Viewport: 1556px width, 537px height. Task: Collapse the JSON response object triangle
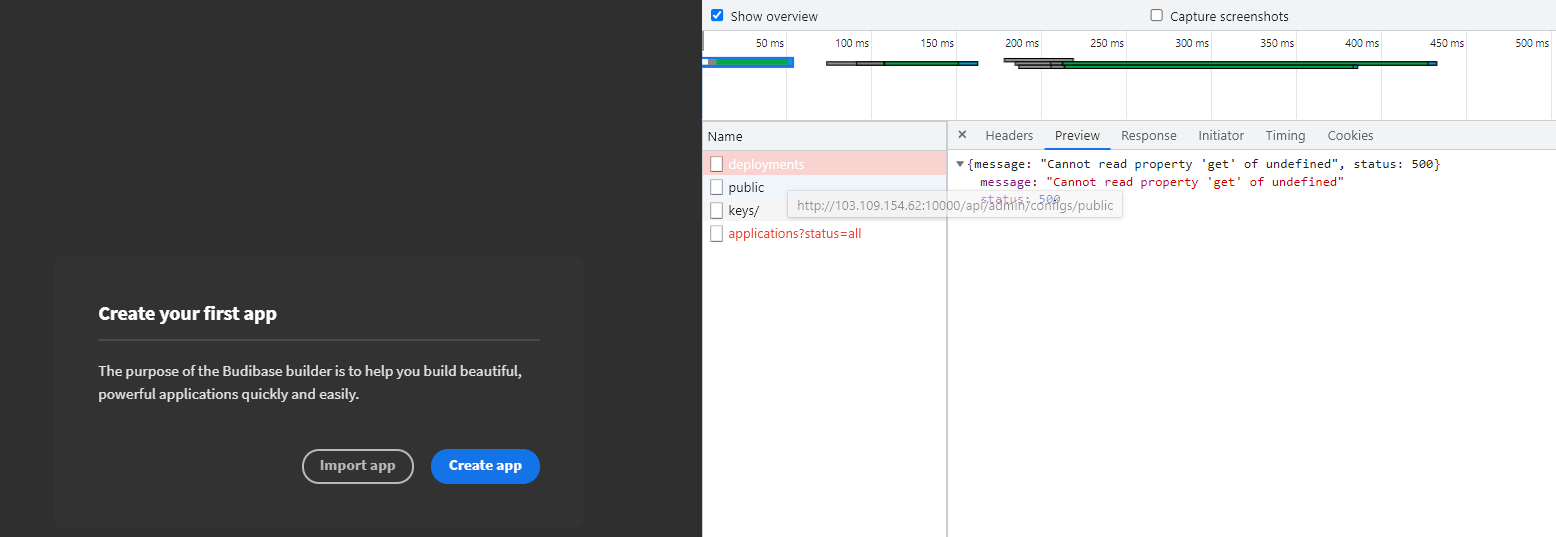click(961, 164)
